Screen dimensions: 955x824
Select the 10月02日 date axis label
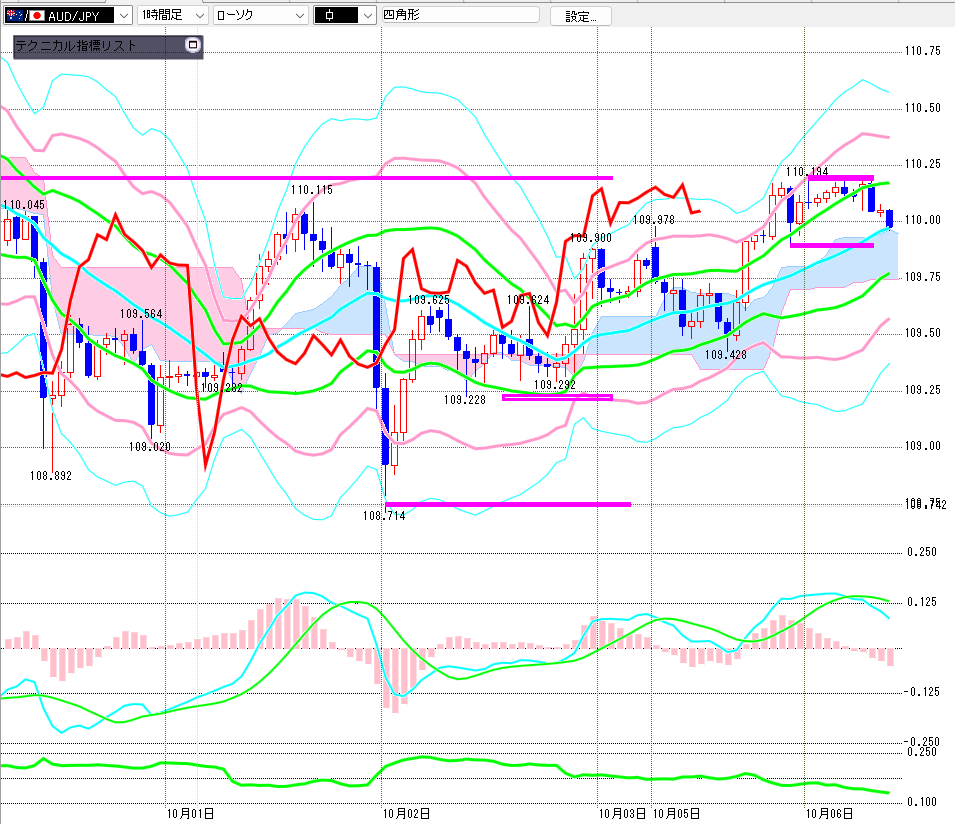click(406, 814)
